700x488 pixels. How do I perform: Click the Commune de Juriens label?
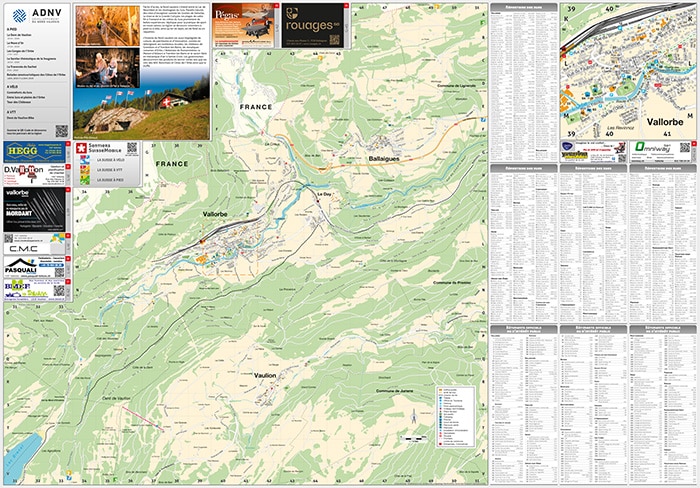tap(394, 391)
